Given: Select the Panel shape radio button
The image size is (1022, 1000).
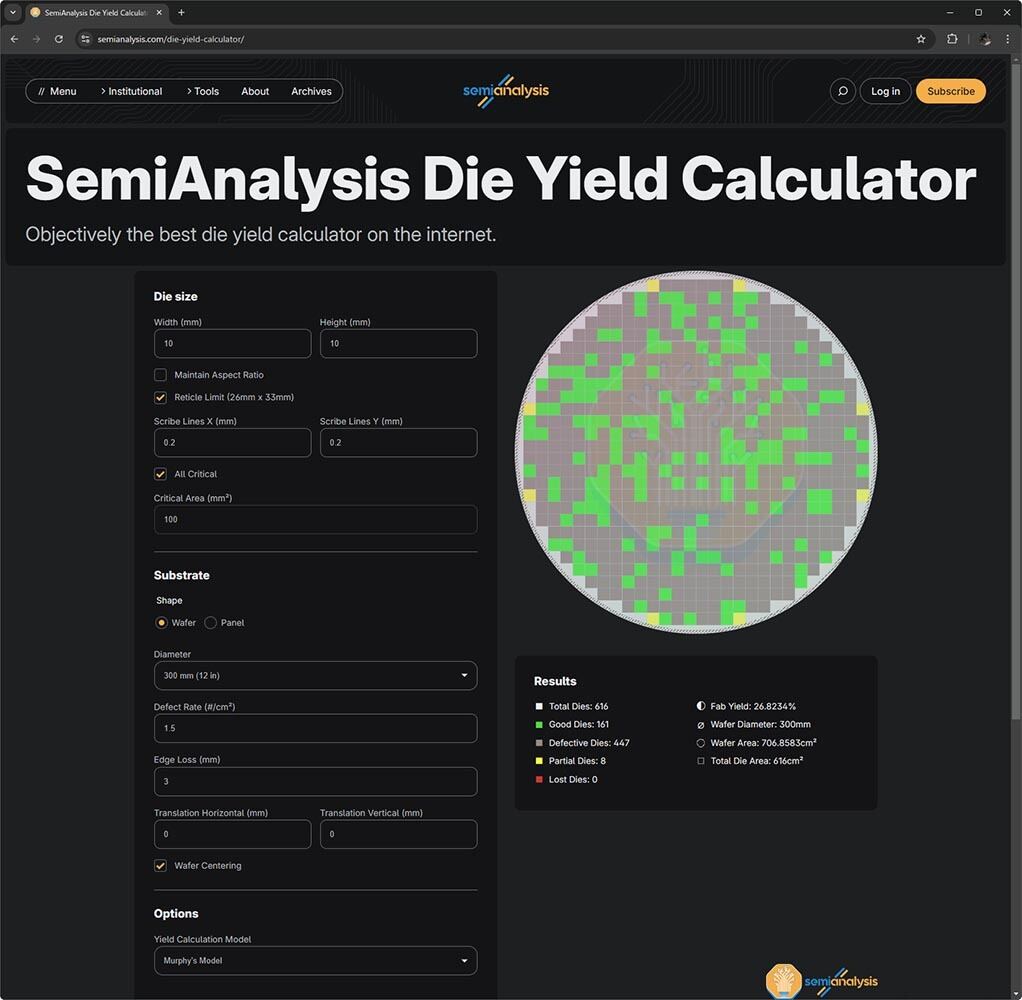Looking at the screenshot, I should (211, 623).
